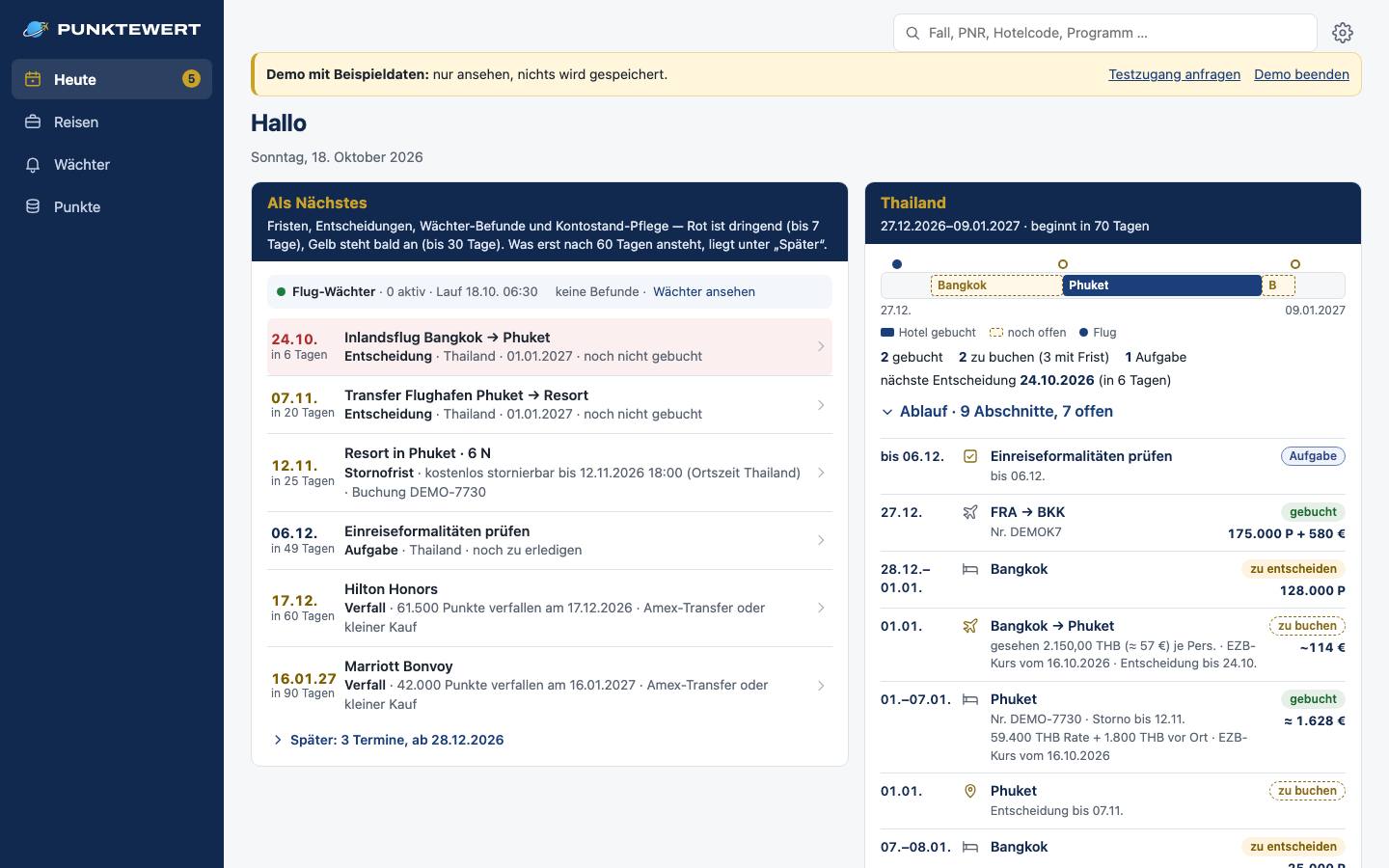Open the Wächter ansehen link

[704, 291]
